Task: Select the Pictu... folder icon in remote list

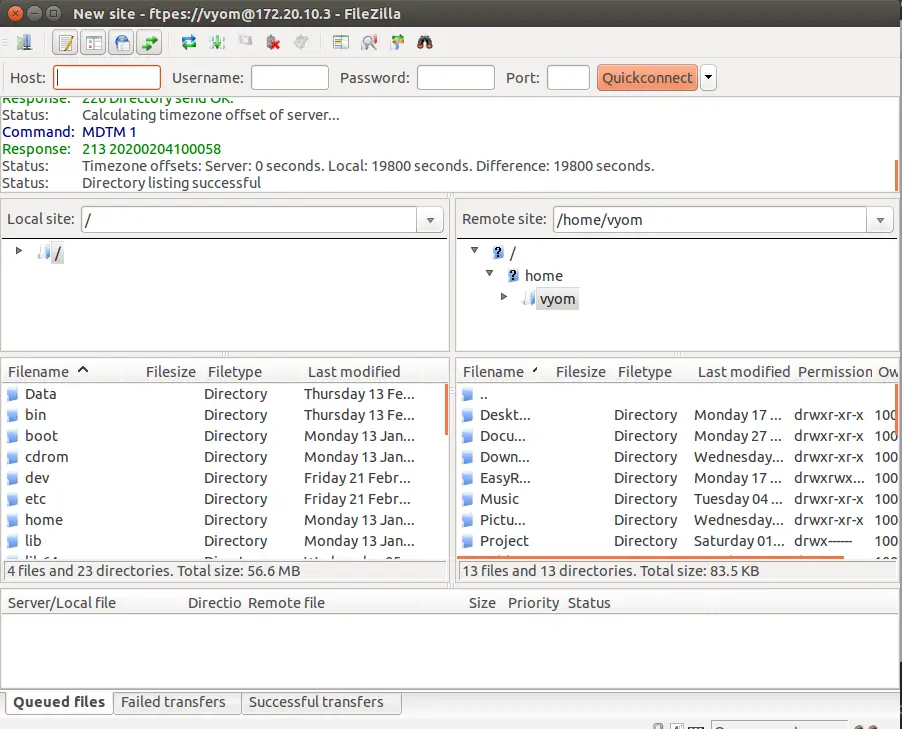Action: [468, 521]
